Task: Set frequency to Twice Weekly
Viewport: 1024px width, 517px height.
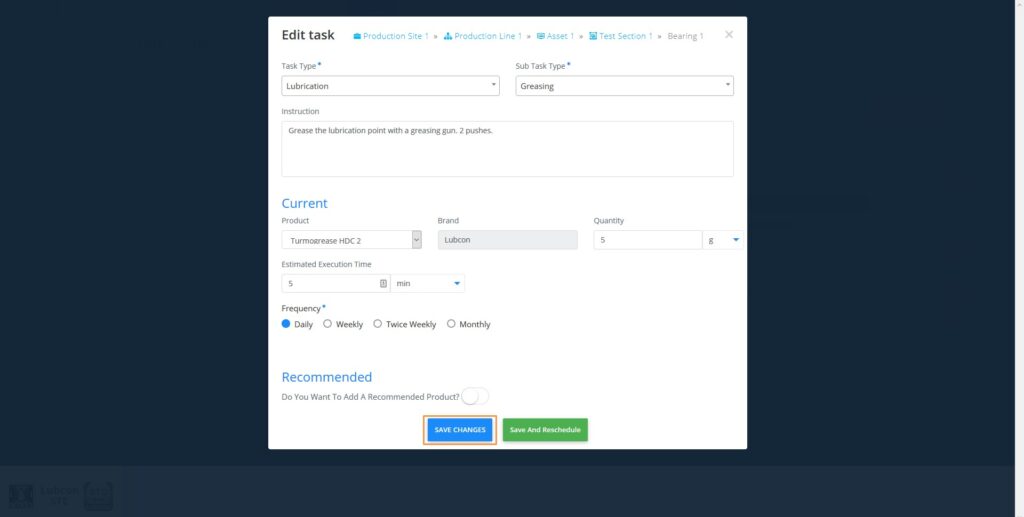Action: coord(378,324)
